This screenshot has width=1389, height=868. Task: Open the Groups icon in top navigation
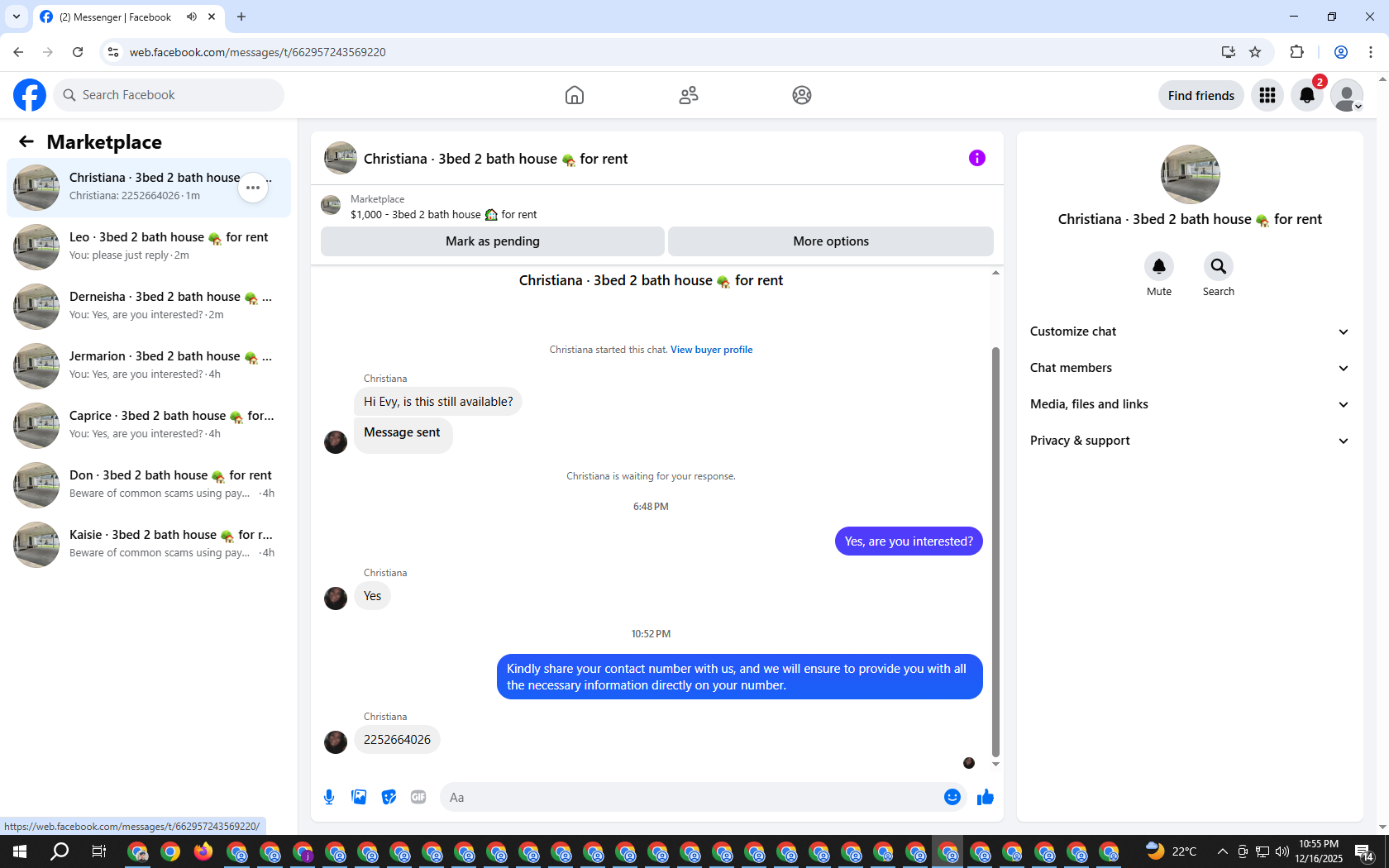click(x=802, y=95)
